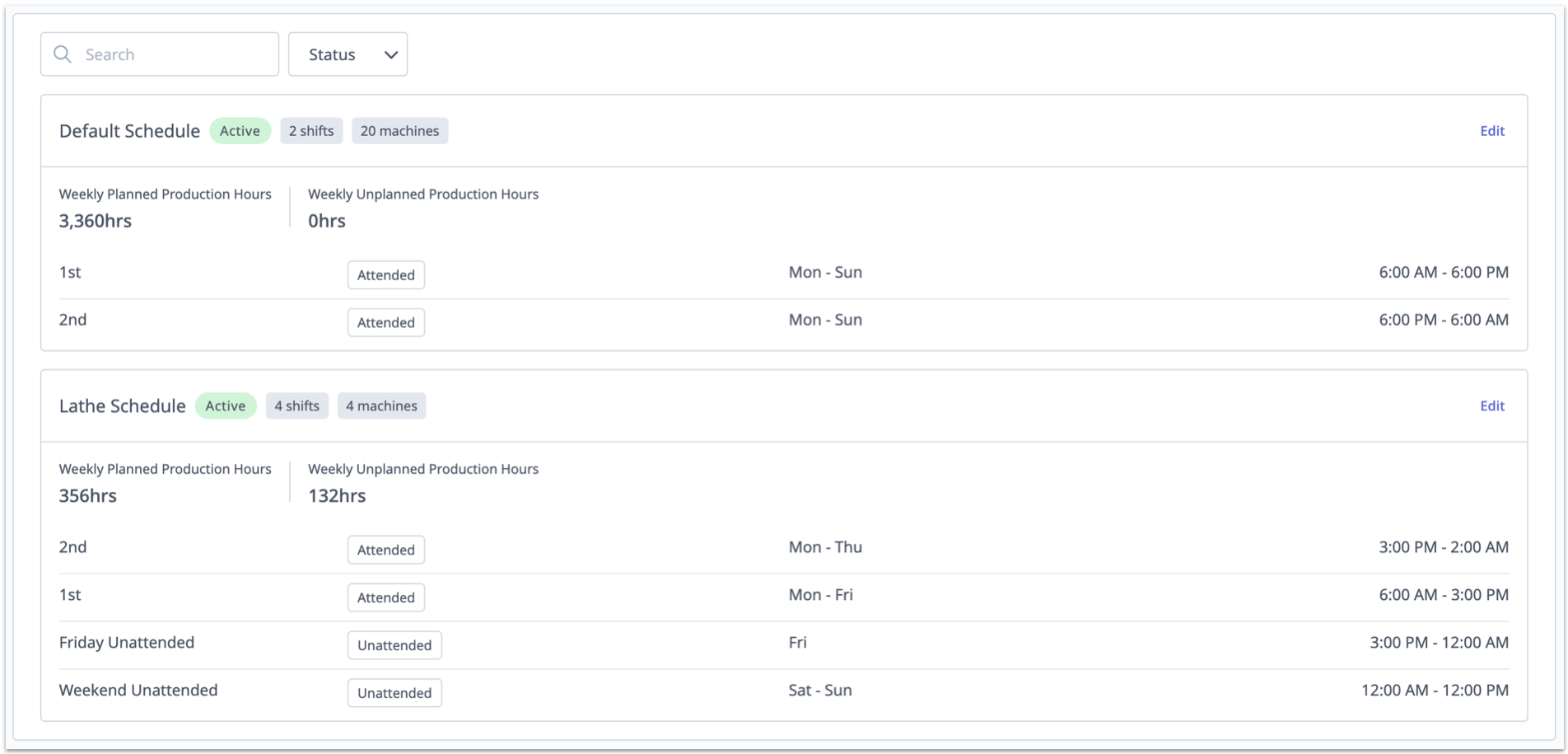Image resolution: width=1568 pixels, height=754 pixels.
Task: Select the 0hrs unplanned hours value
Action: 327,221
